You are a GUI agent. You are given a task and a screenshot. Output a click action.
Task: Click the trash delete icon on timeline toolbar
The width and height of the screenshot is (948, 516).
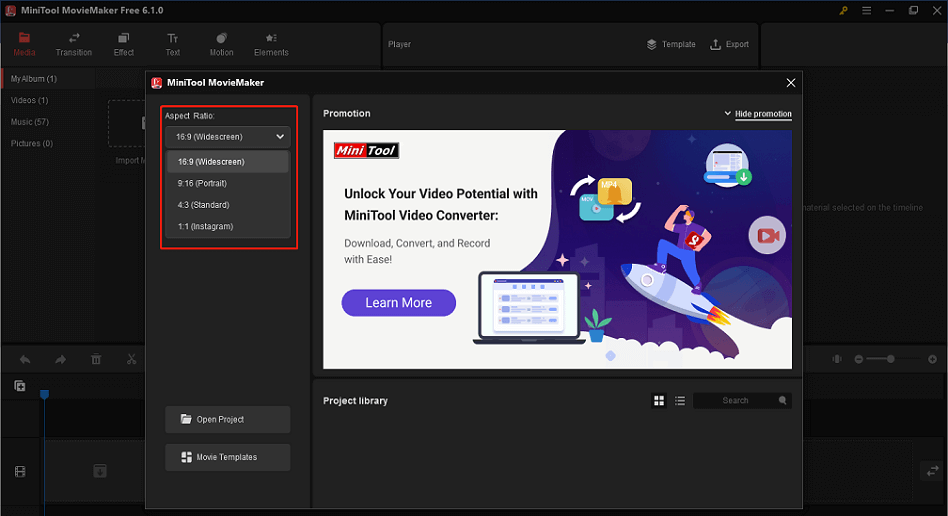(96, 359)
